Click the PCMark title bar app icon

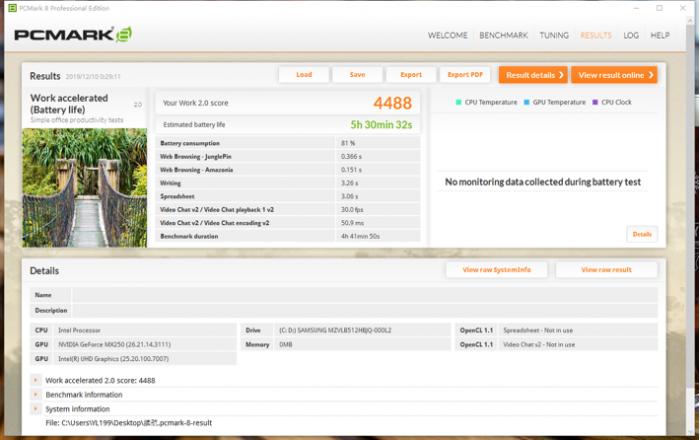click(x=12, y=8)
